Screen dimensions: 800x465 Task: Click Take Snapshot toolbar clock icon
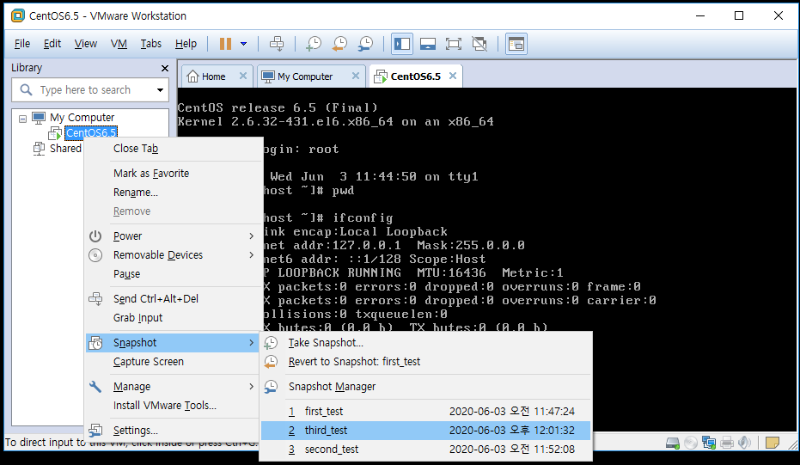click(314, 44)
